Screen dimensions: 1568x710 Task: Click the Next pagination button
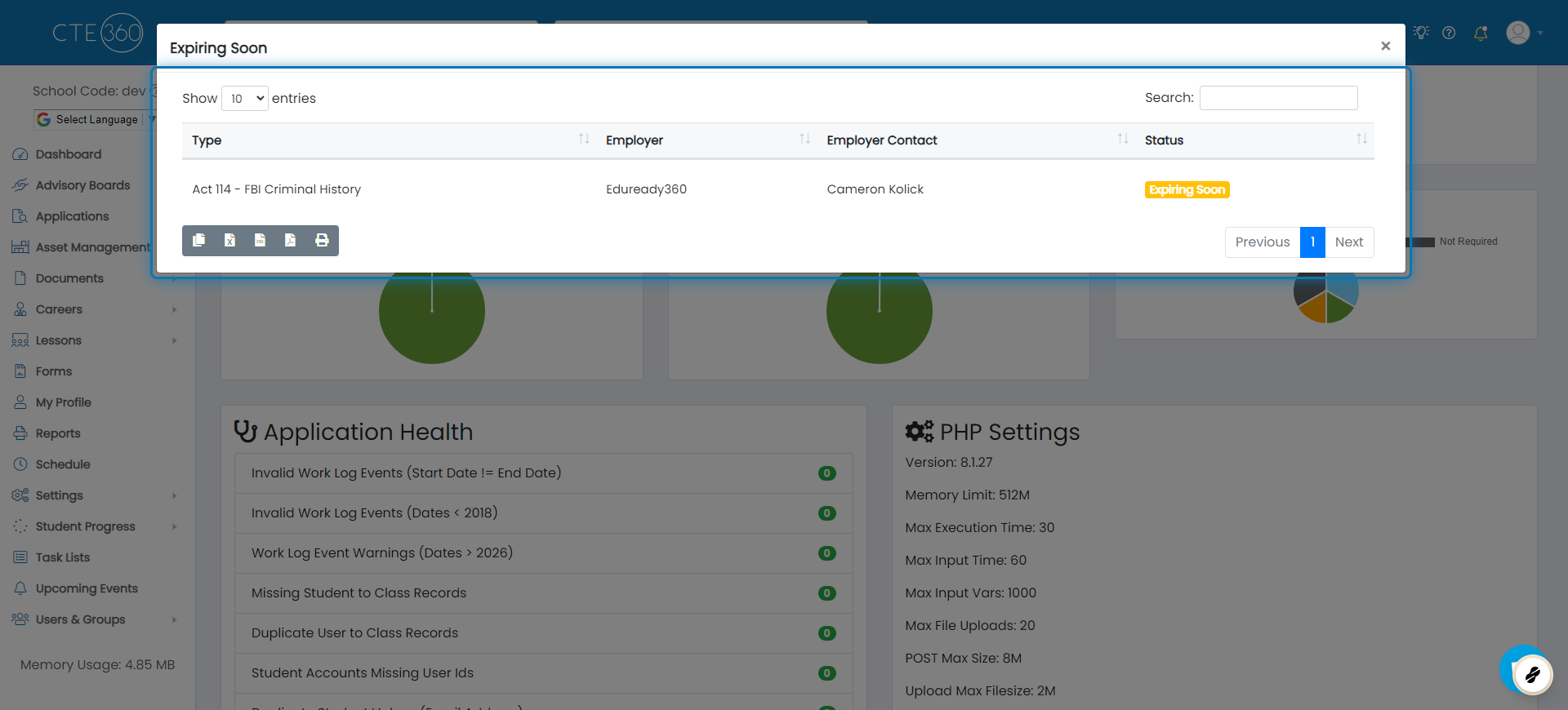(x=1349, y=242)
